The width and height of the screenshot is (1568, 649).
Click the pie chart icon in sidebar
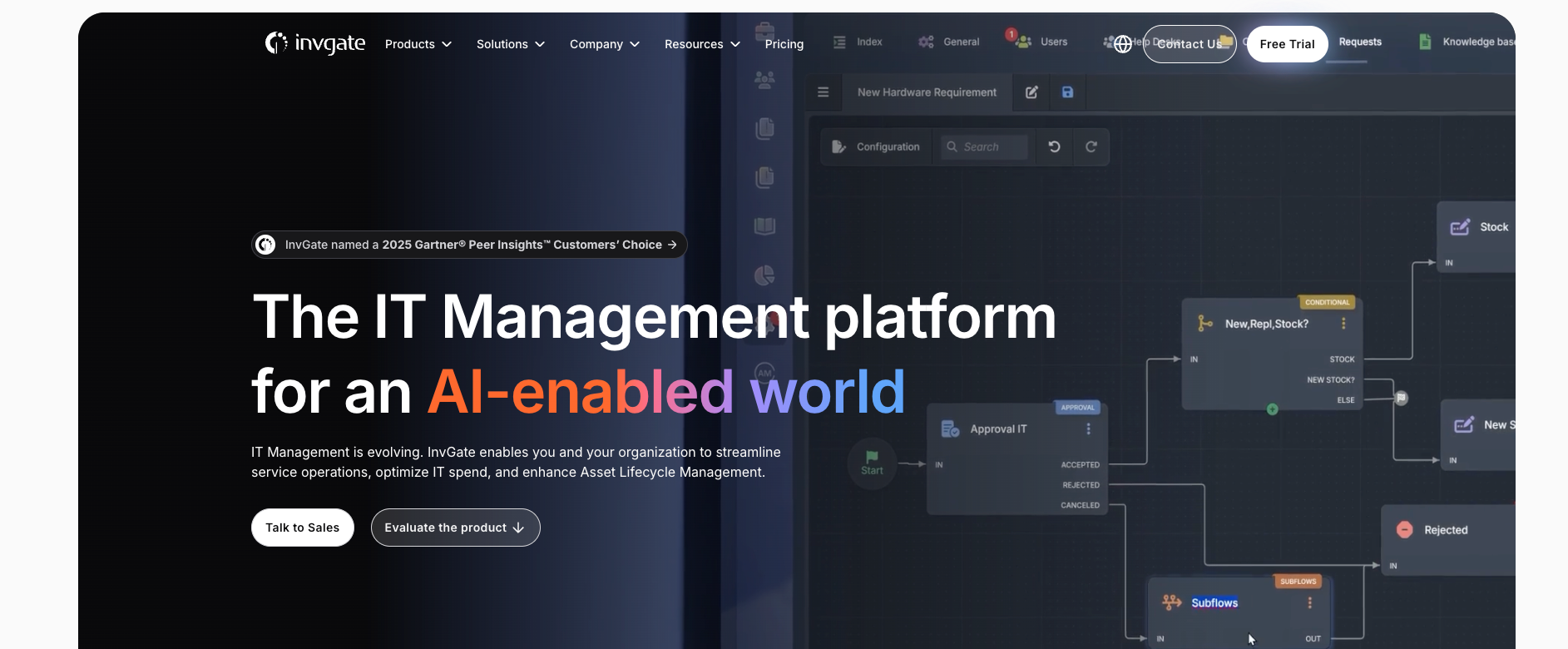[x=764, y=275]
